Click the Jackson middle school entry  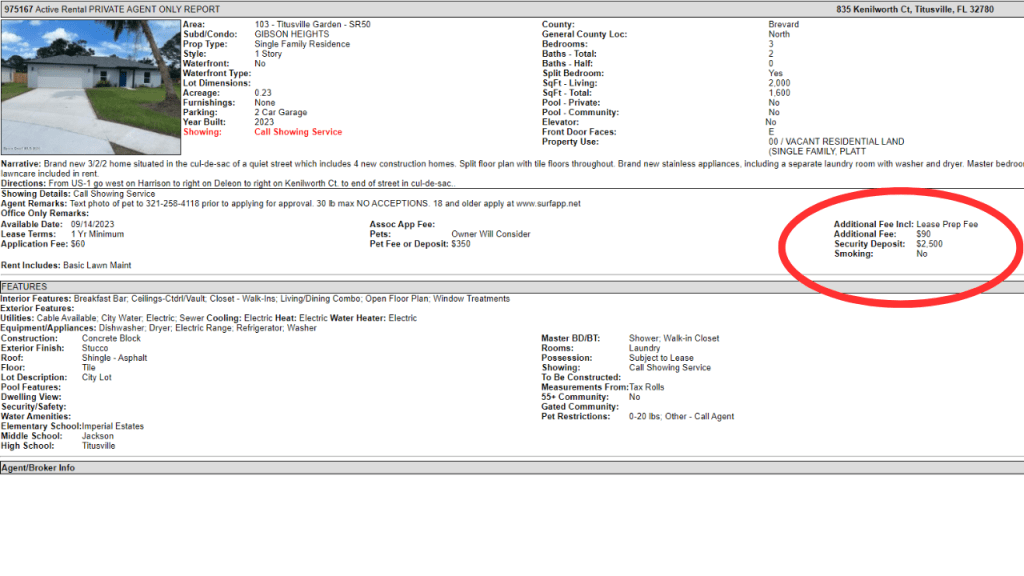pos(98,435)
